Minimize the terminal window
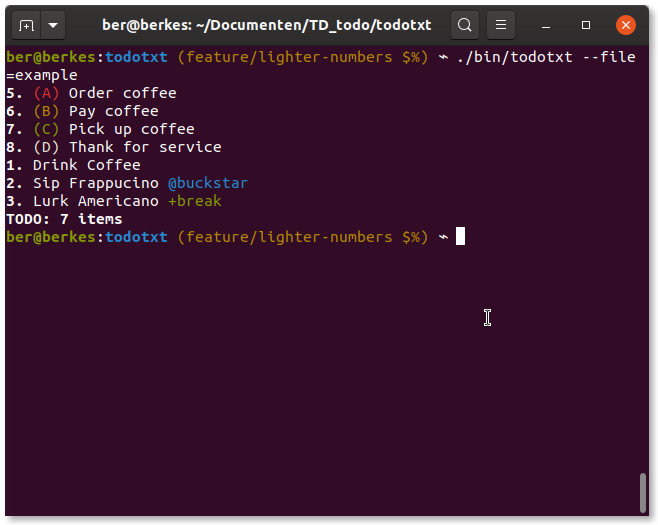The height and width of the screenshot is (525, 658). [x=546, y=26]
